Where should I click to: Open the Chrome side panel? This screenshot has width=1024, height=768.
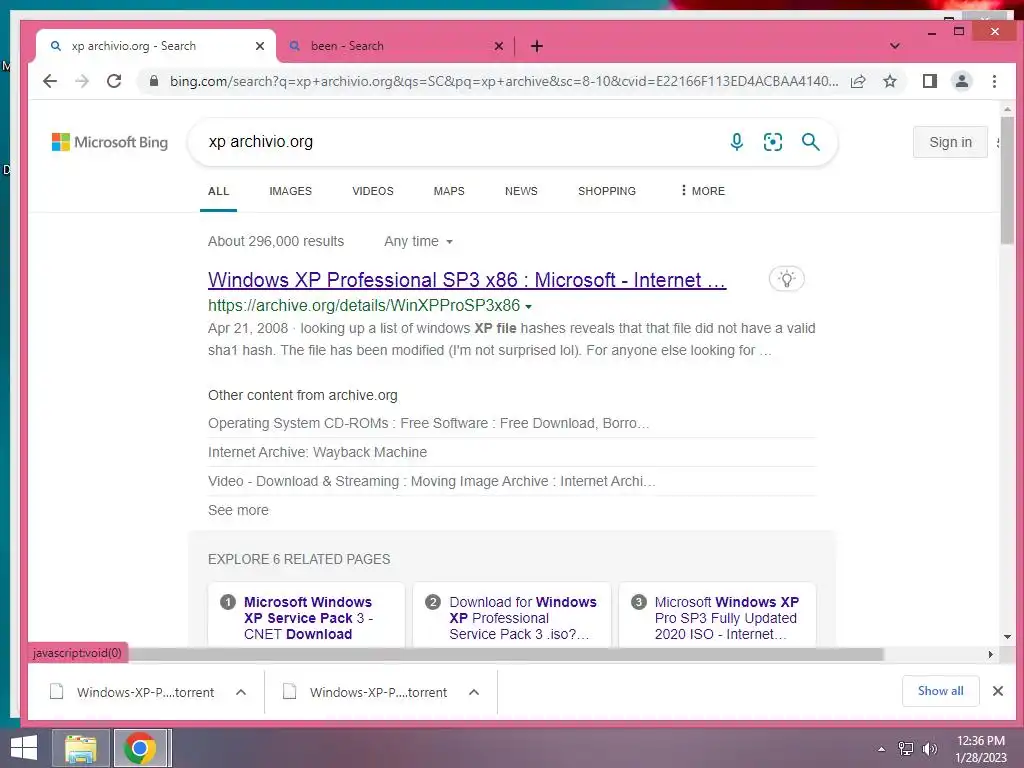pos(929,81)
